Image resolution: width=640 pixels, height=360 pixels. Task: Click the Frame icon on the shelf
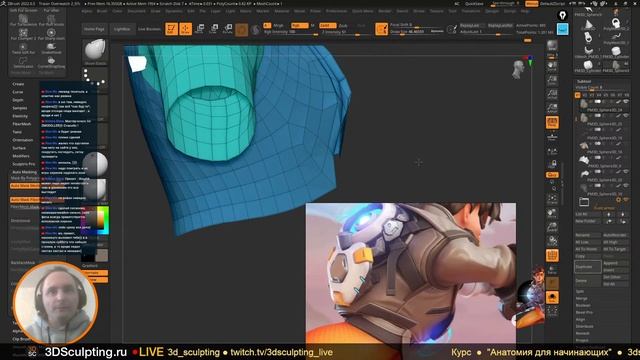click(552, 199)
